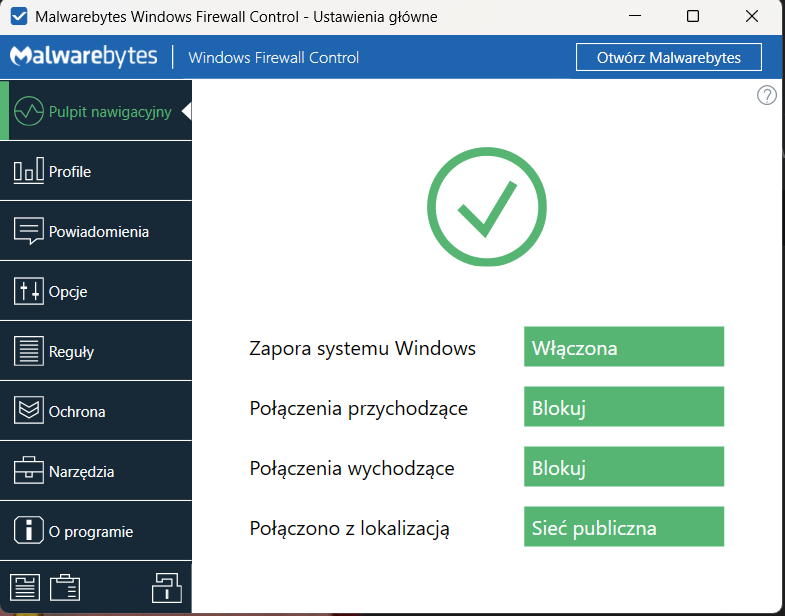This screenshot has width=785, height=616.
Task: Click the Opcje sliders icon
Action: 29,291
